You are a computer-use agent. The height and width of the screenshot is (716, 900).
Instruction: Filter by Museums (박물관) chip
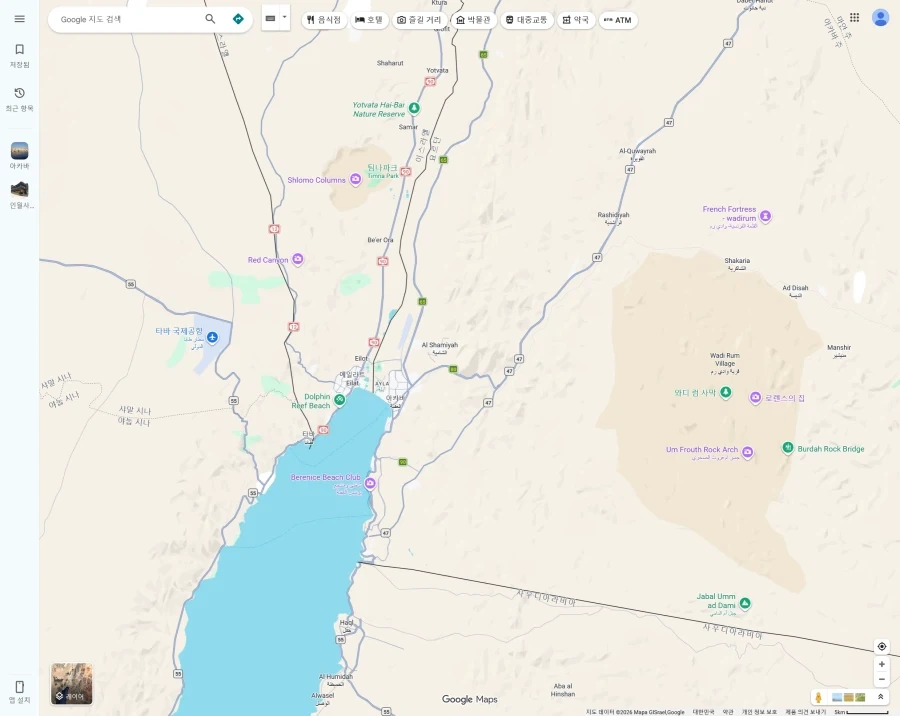[x=474, y=20]
